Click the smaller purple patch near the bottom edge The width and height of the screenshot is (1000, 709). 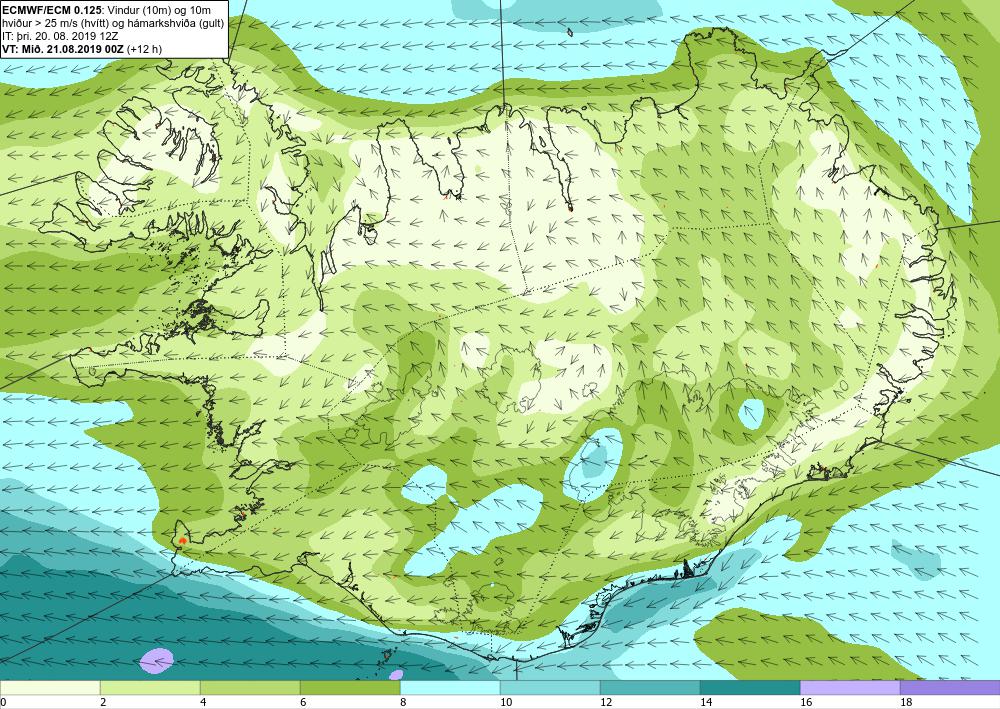pyautogui.click(x=396, y=675)
